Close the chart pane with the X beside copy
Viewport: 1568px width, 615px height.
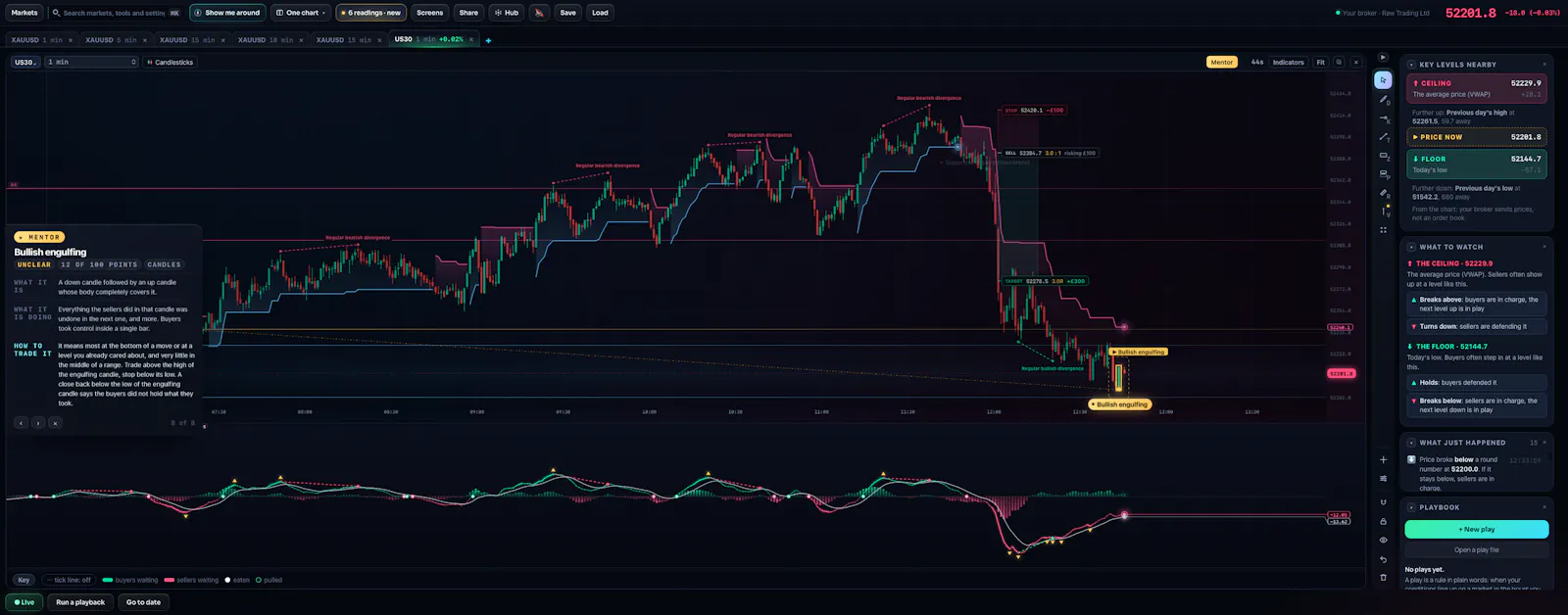pos(1355,62)
